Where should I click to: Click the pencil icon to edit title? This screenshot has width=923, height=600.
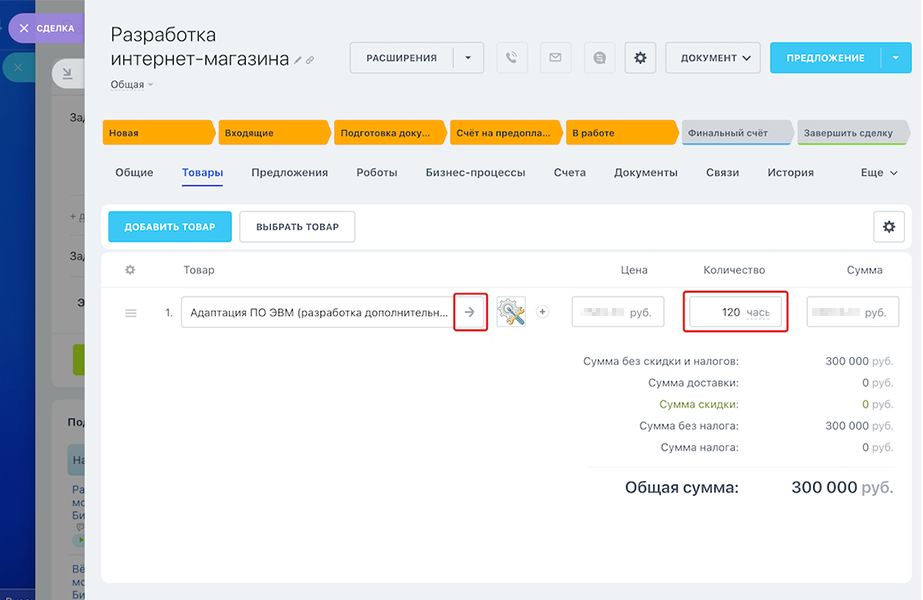pos(297,61)
